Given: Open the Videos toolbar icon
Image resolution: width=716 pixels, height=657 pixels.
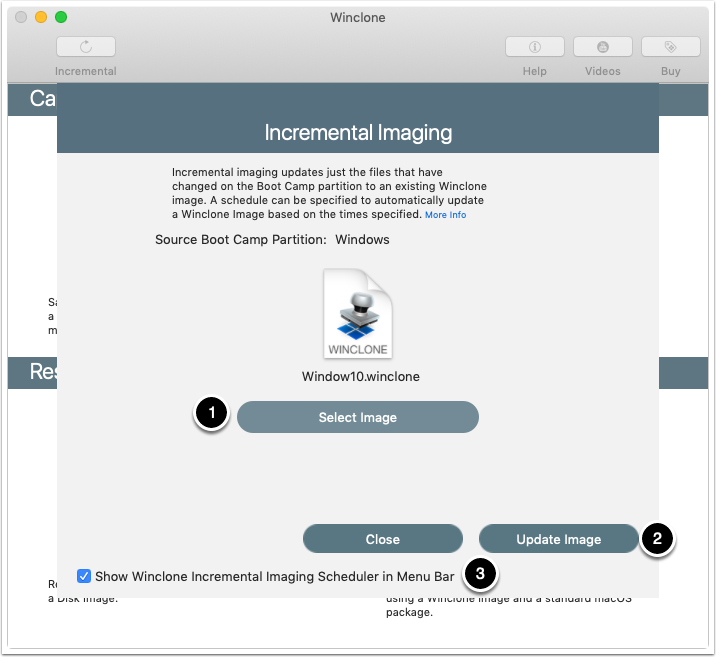Looking at the screenshot, I should (x=603, y=47).
